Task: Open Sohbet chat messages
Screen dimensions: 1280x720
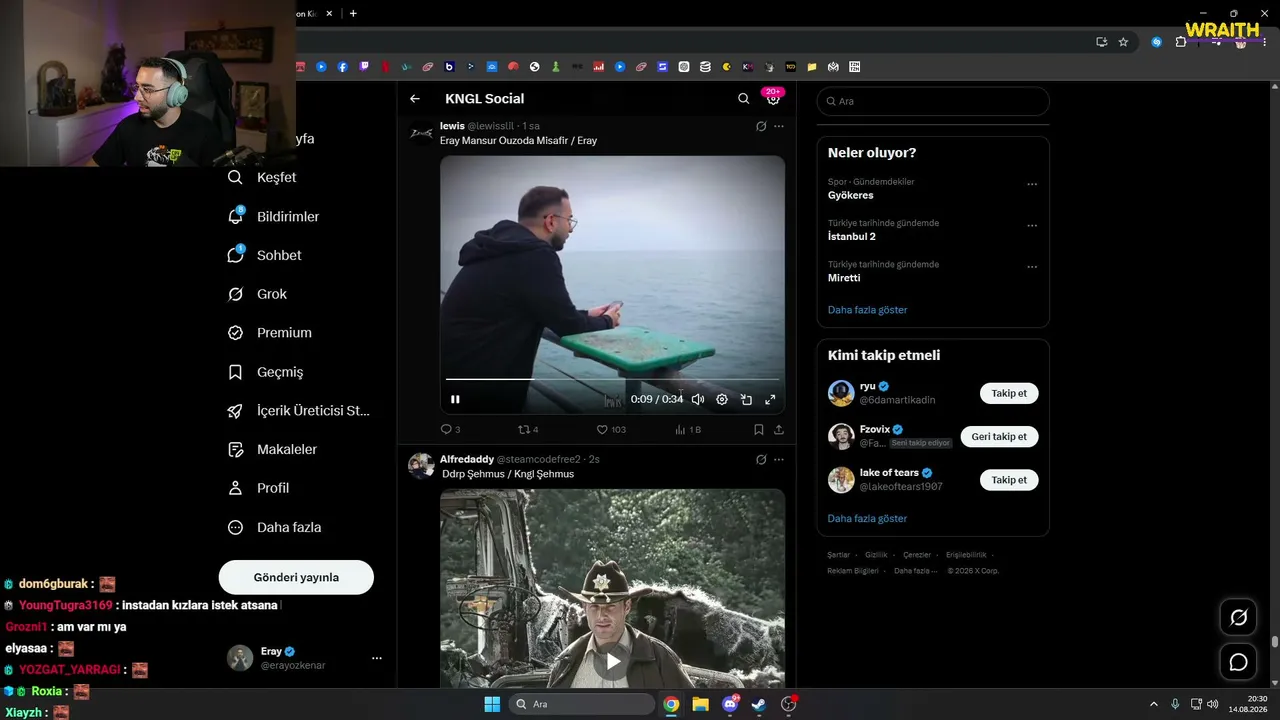Action: point(265,255)
